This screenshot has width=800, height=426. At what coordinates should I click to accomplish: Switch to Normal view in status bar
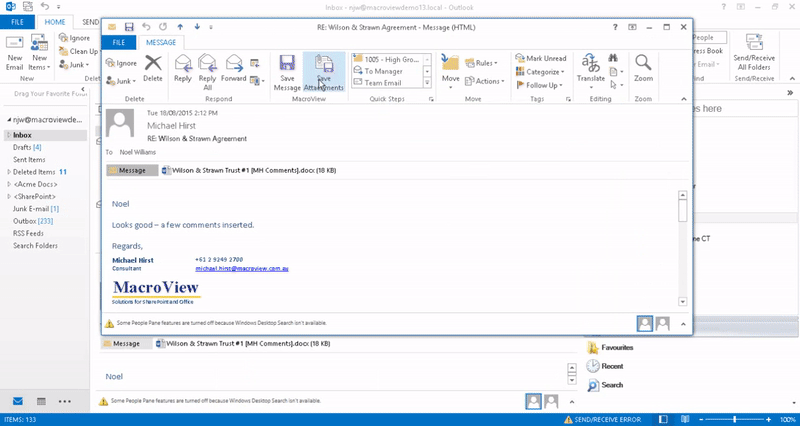coord(663,419)
